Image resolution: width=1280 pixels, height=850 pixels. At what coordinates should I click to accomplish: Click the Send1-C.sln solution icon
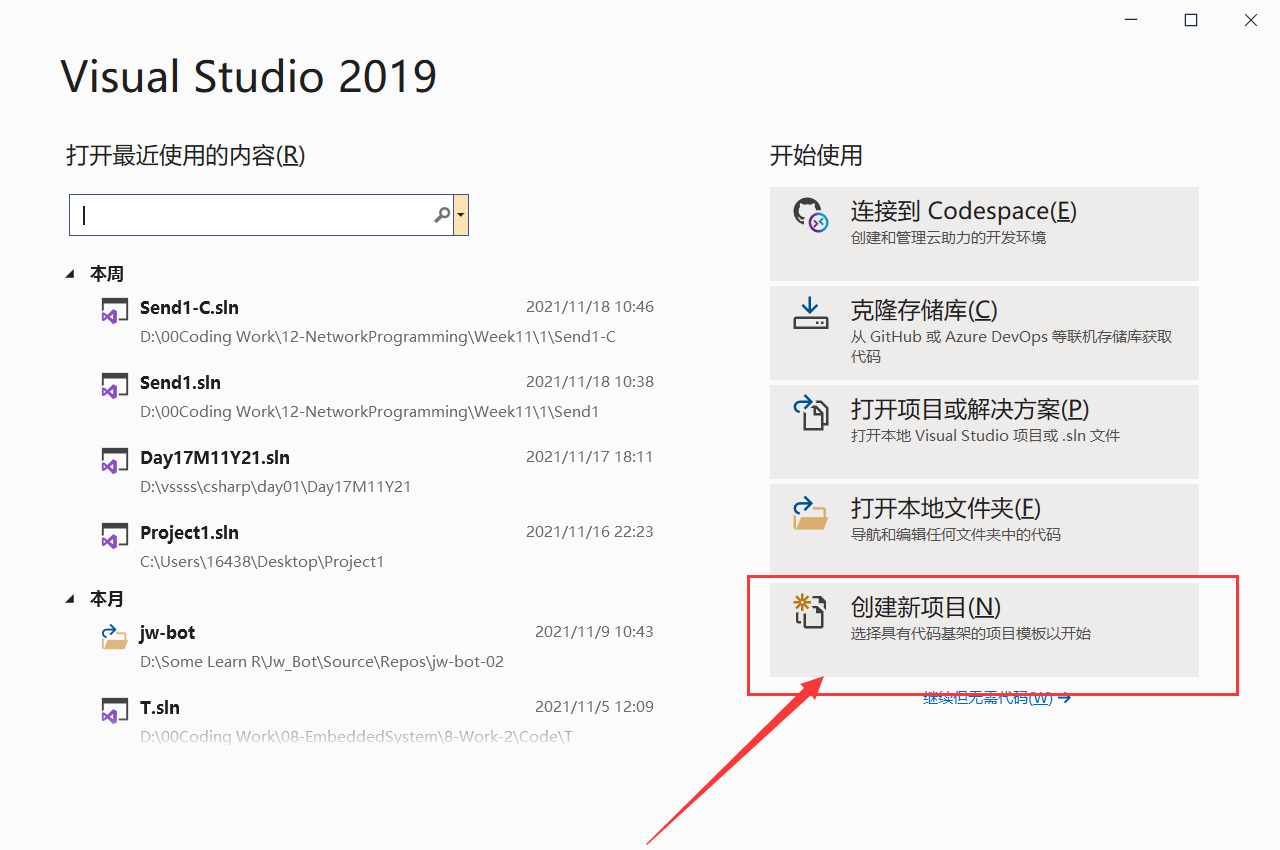(114, 309)
